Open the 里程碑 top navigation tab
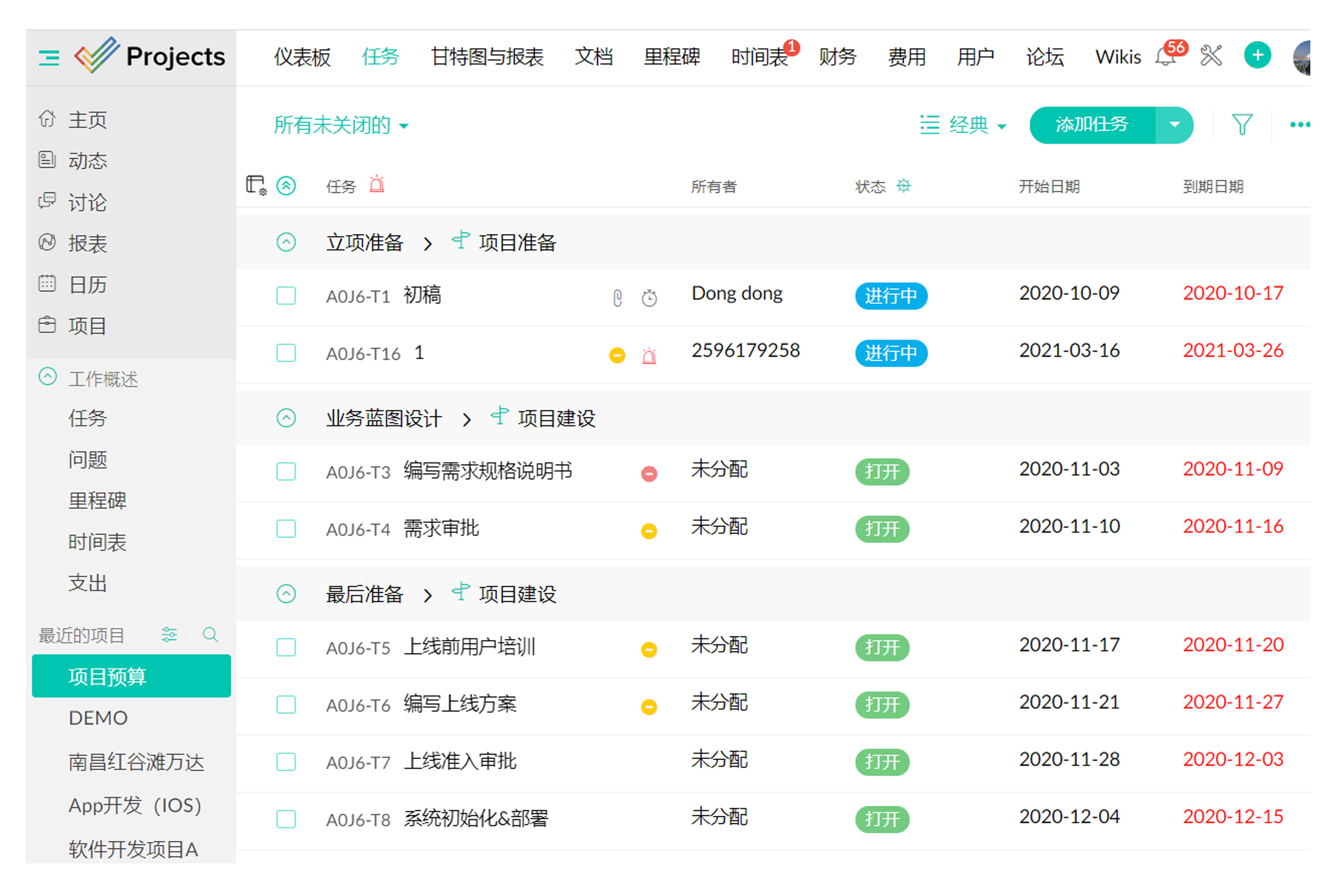This screenshot has width=1325, height=896. (x=672, y=57)
